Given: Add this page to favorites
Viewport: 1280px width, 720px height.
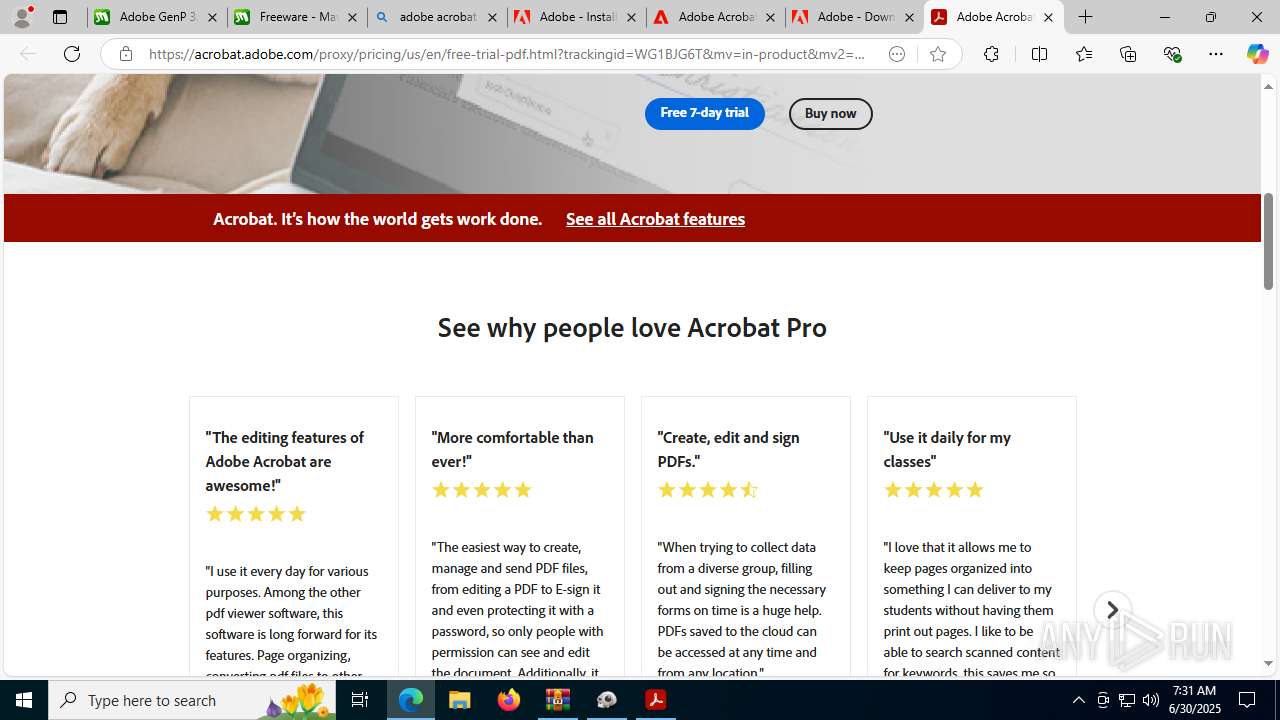Looking at the screenshot, I should point(937,54).
